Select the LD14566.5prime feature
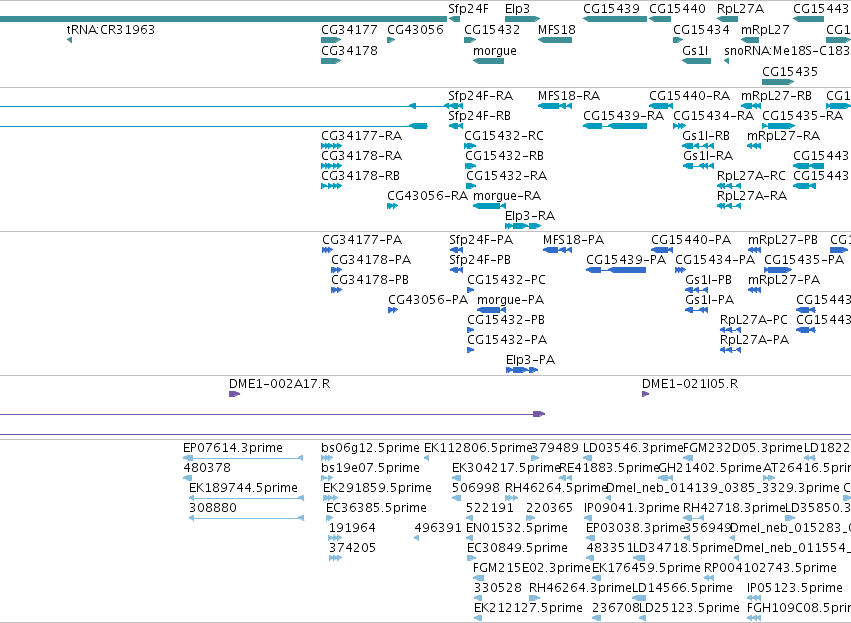 pos(639,598)
